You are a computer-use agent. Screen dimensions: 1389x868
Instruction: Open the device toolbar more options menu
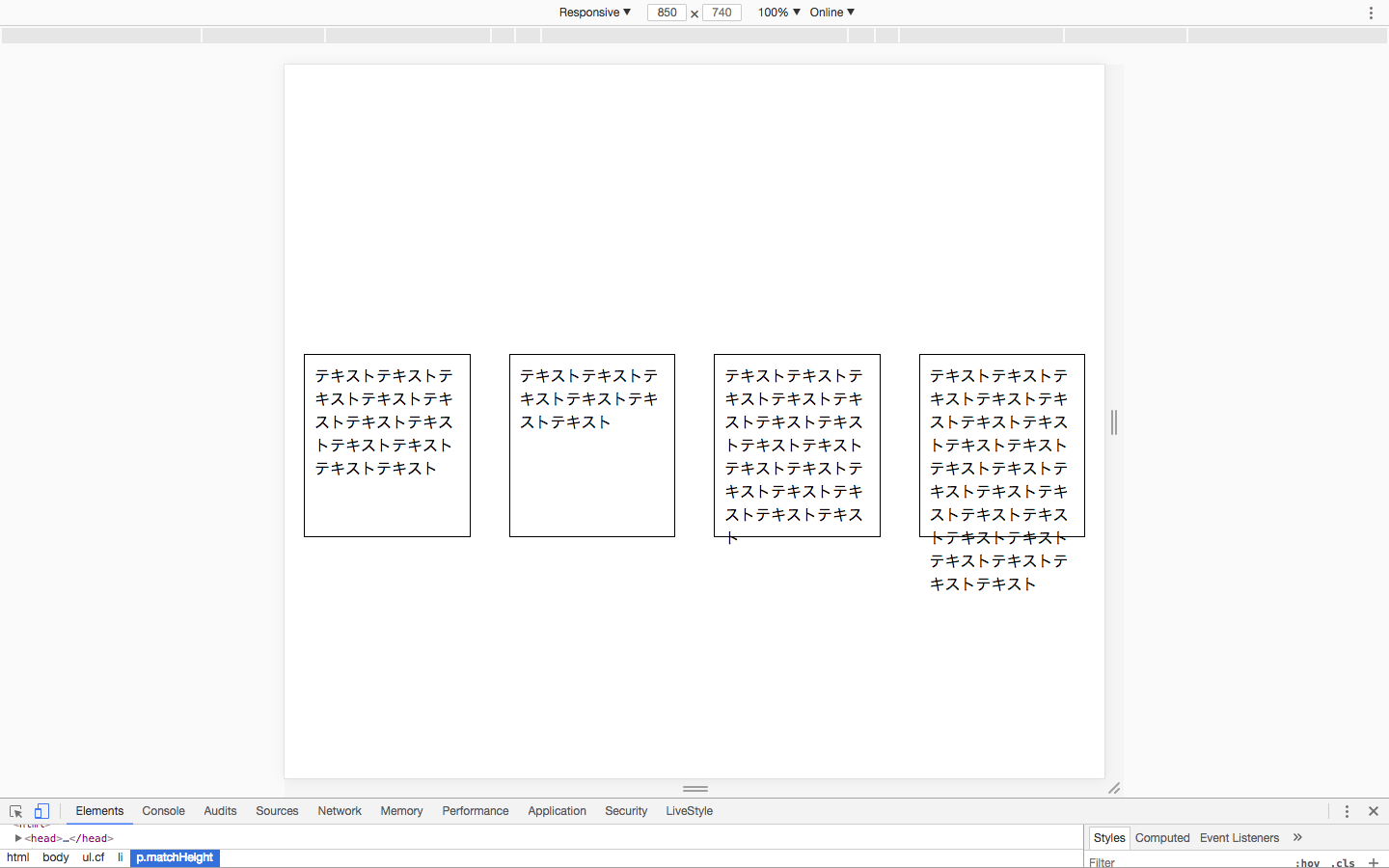pyautogui.click(x=1371, y=14)
